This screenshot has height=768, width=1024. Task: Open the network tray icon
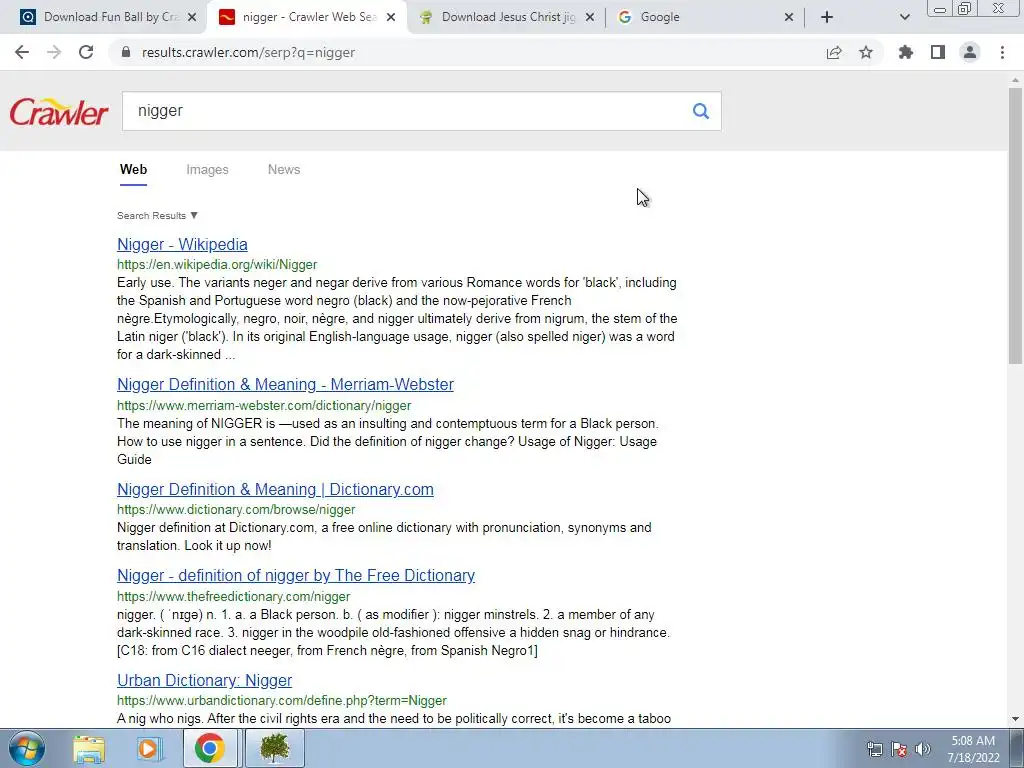[x=874, y=749]
